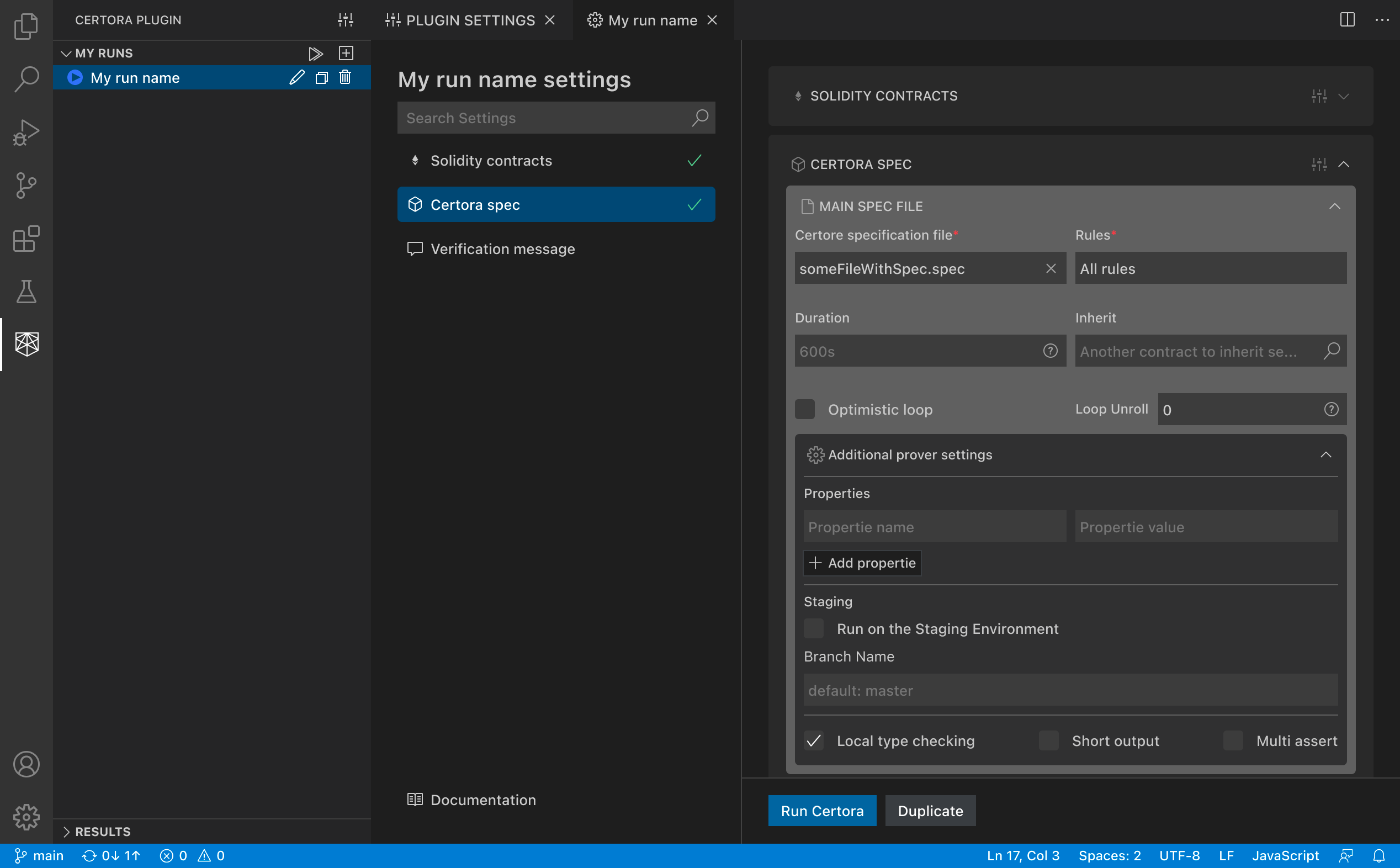Show help for Duration field
The height and width of the screenshot is (868, 1400).
pos(1050,351)
